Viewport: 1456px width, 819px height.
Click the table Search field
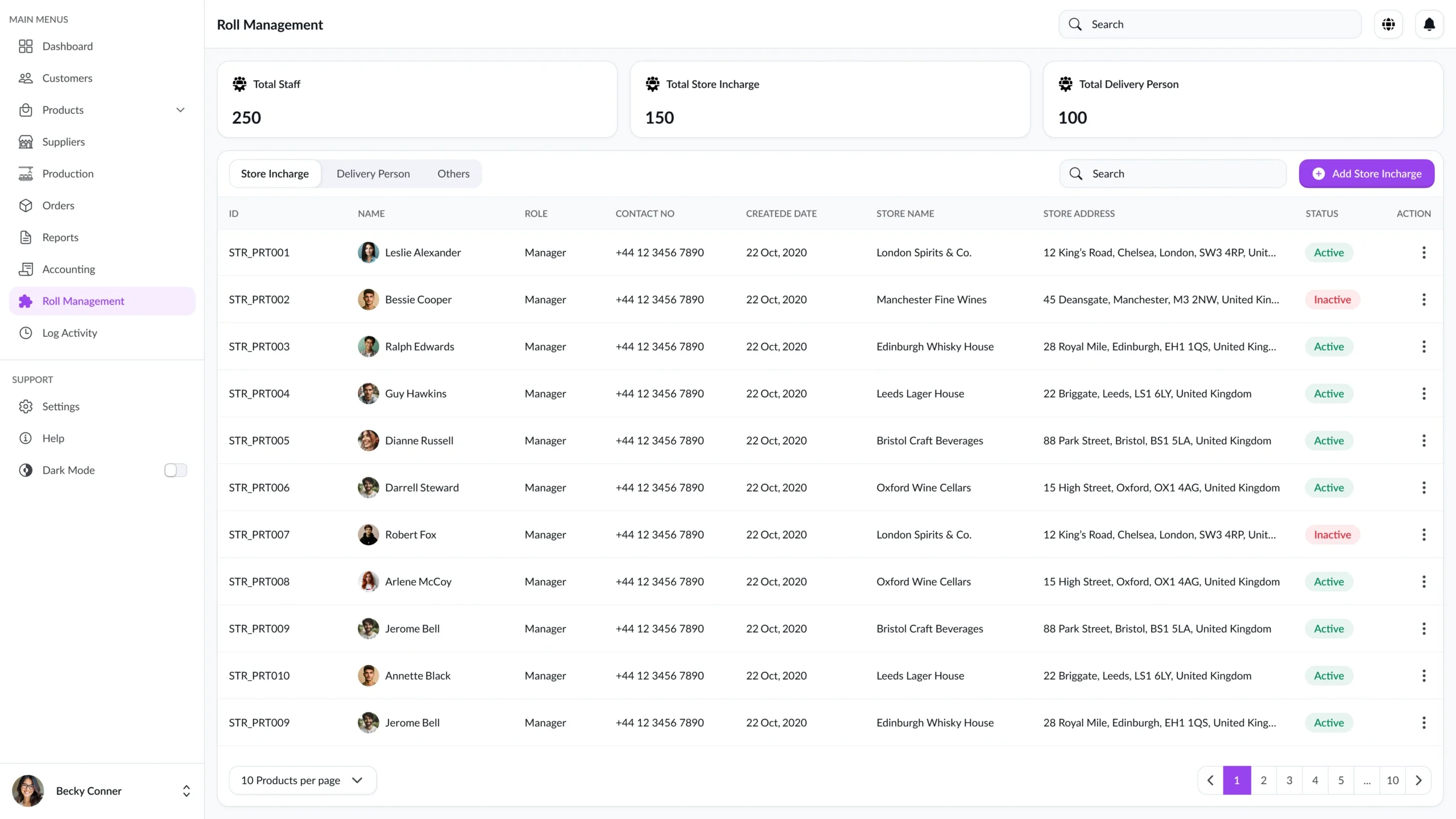pos(1173,173)
